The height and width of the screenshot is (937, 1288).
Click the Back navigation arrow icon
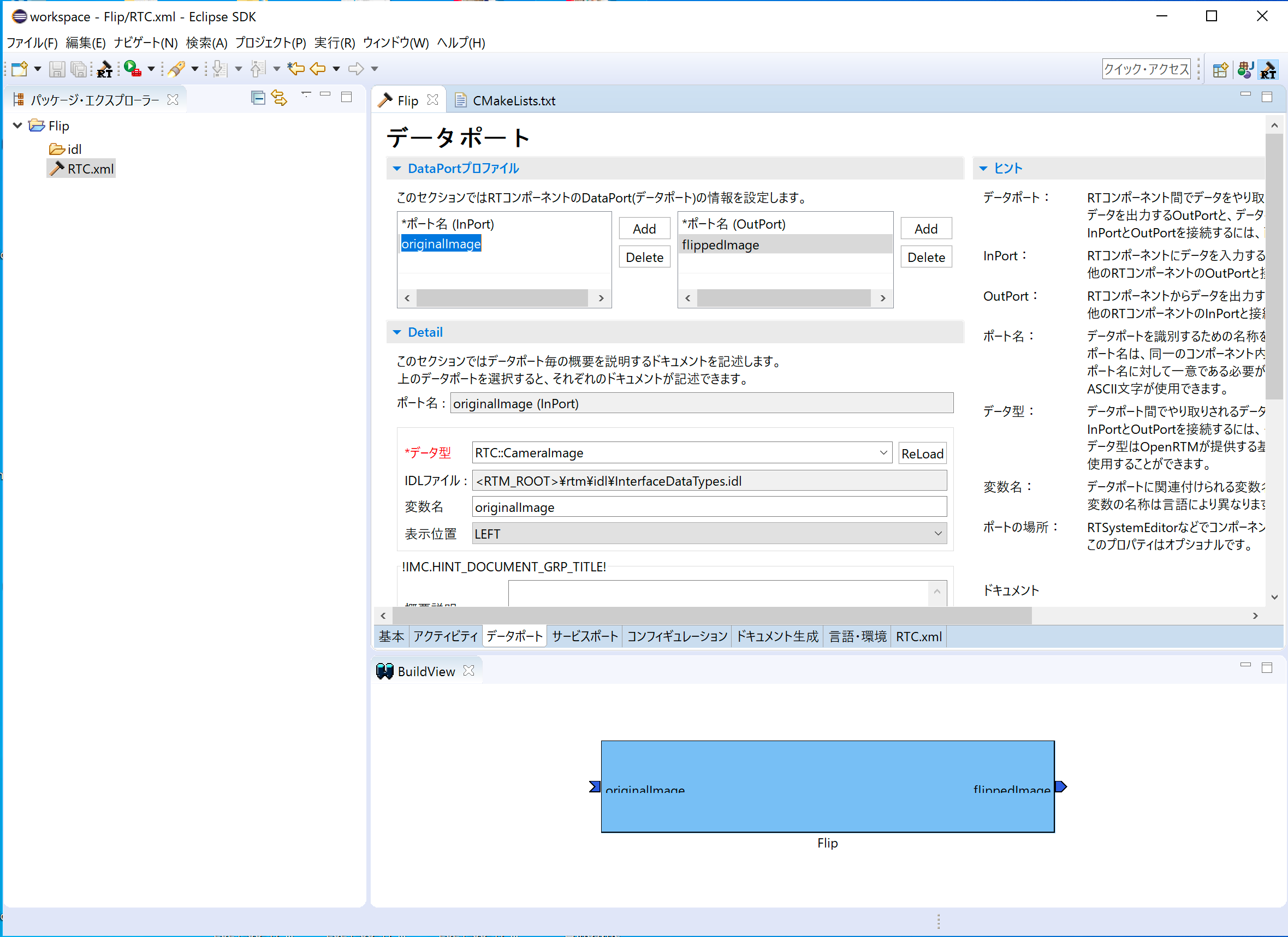(x=318, y=69)
